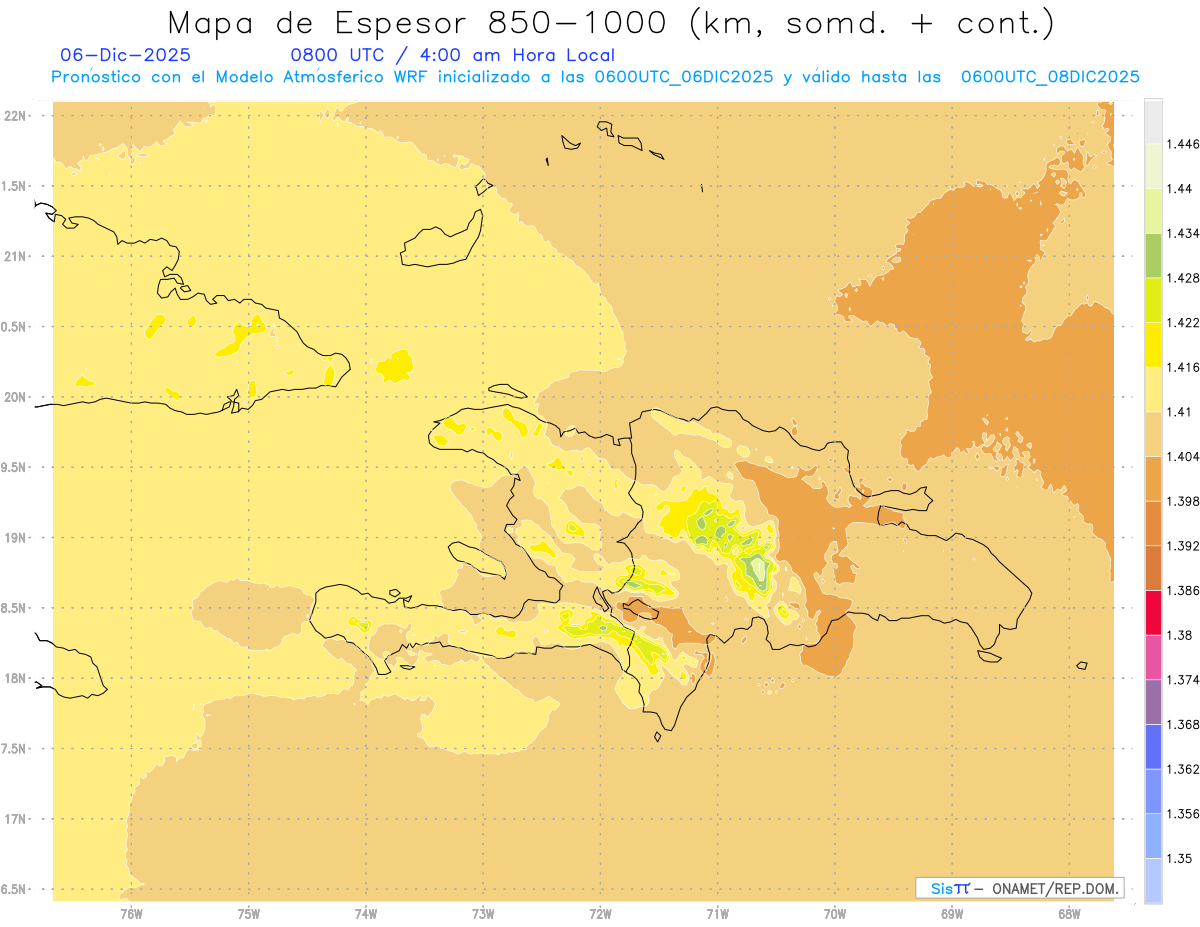
Task: Click the "70W" longitude label
Action: [x=835, y=913]
